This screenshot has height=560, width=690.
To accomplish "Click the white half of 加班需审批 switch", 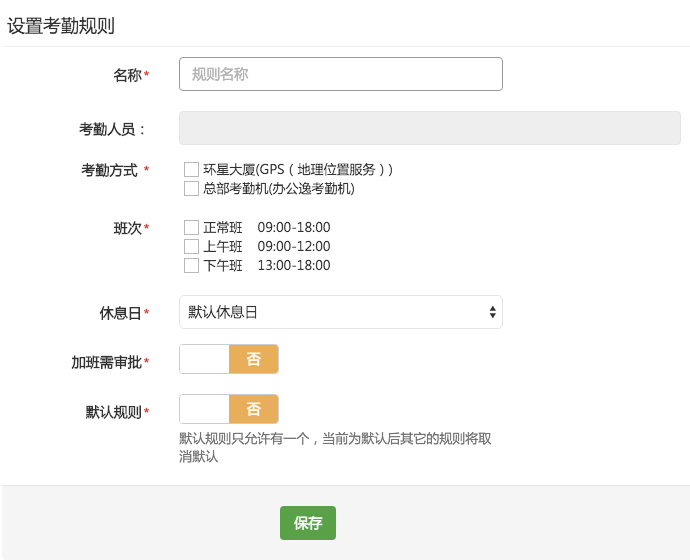I will click(204, 359).
